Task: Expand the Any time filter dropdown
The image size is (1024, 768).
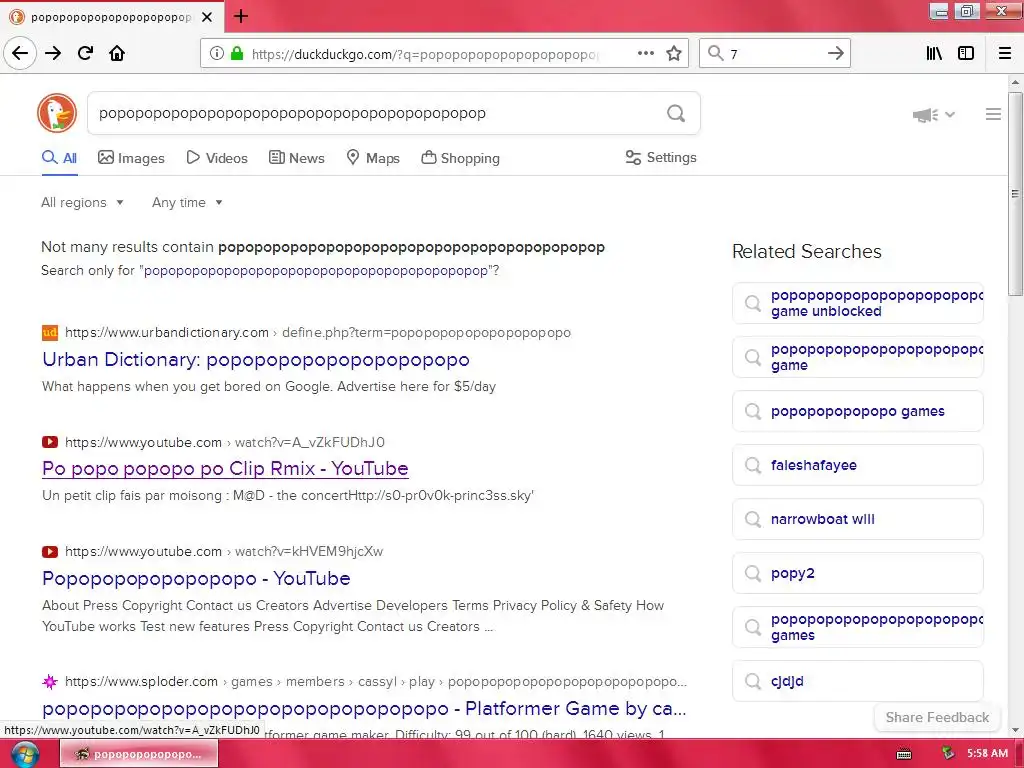Action: point(187,202)
